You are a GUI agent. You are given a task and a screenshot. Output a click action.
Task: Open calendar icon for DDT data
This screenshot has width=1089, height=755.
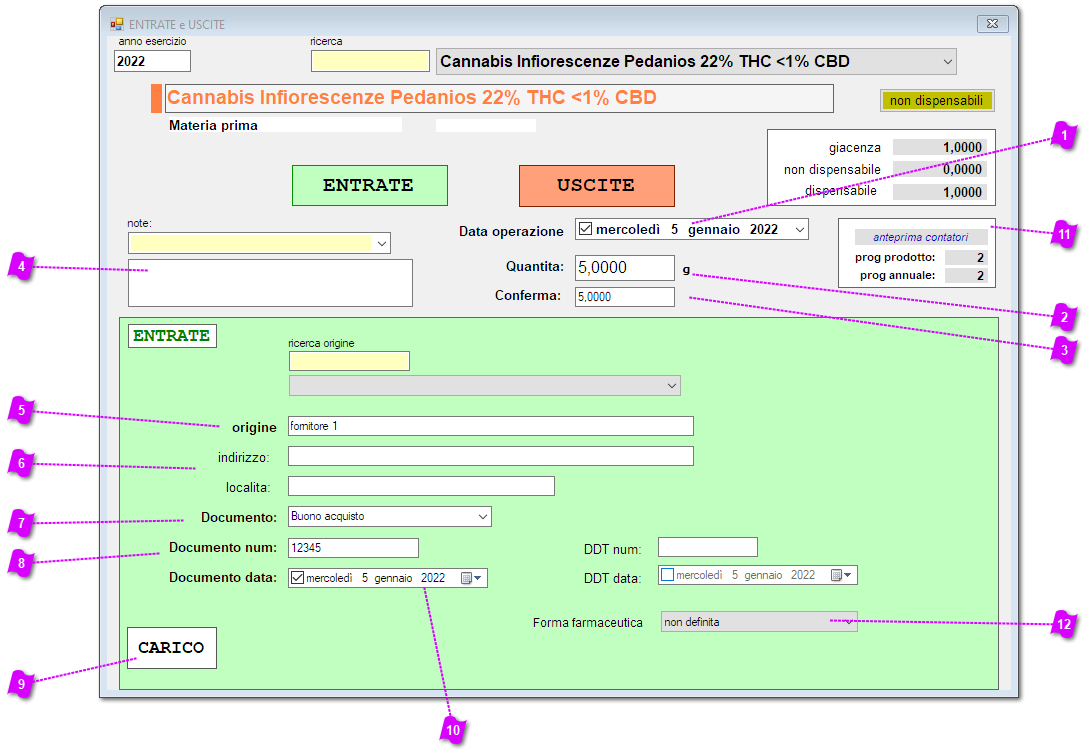pos(841,575)
